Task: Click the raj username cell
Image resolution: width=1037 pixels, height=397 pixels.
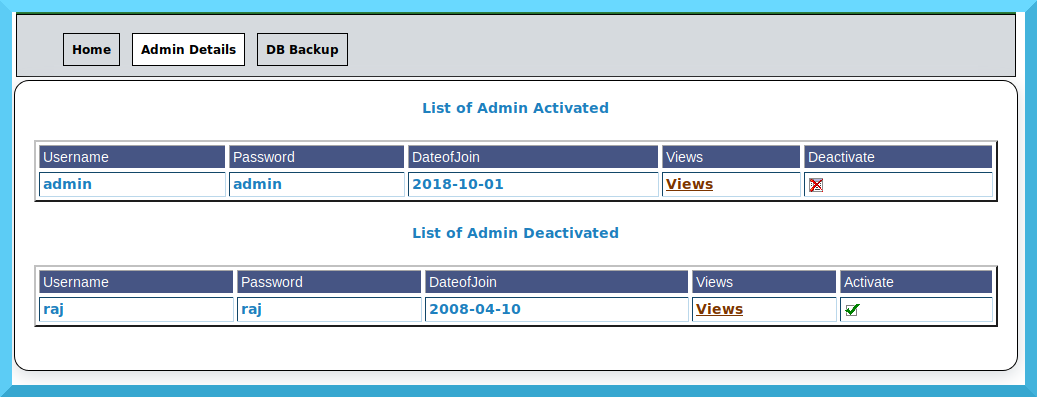Action: click(x=136, y=310)
